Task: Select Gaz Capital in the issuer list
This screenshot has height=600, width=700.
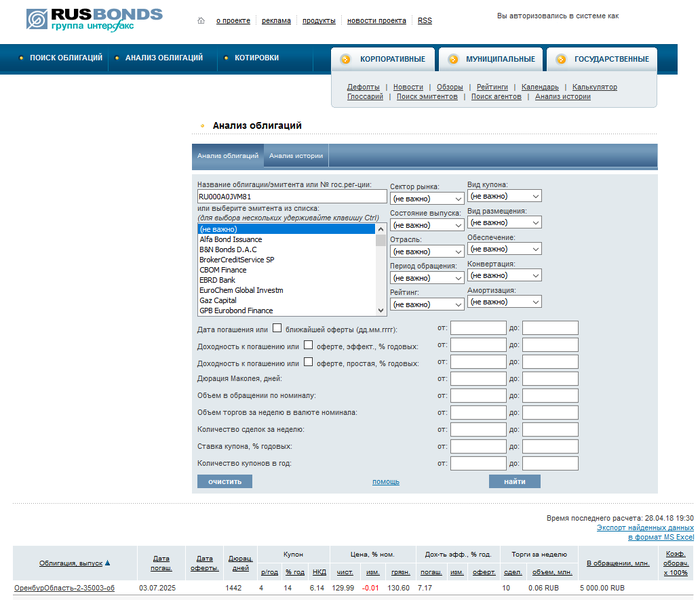Action: tap(218, 300)
